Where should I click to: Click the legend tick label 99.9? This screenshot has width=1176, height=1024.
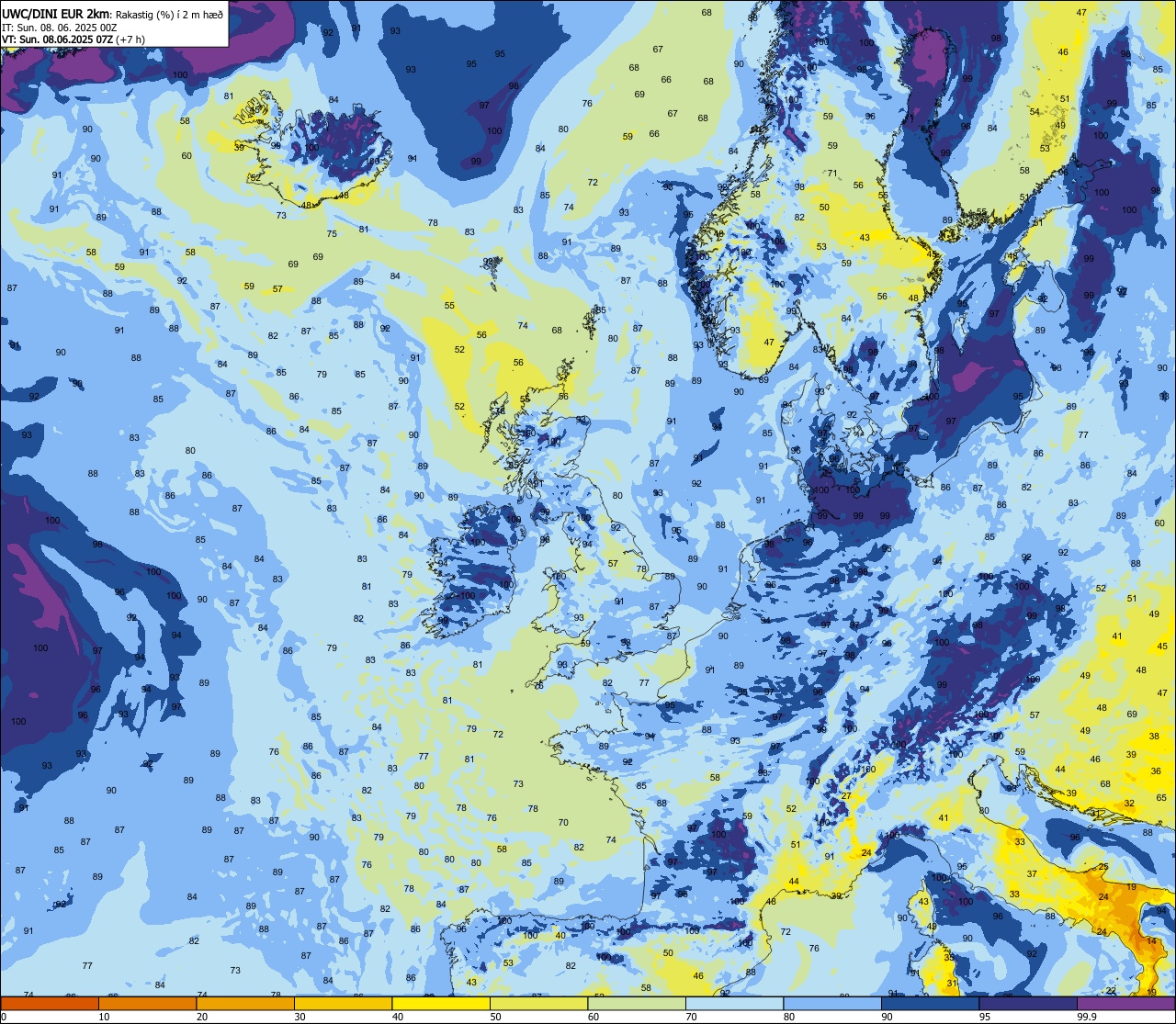click(1088, 1017)
